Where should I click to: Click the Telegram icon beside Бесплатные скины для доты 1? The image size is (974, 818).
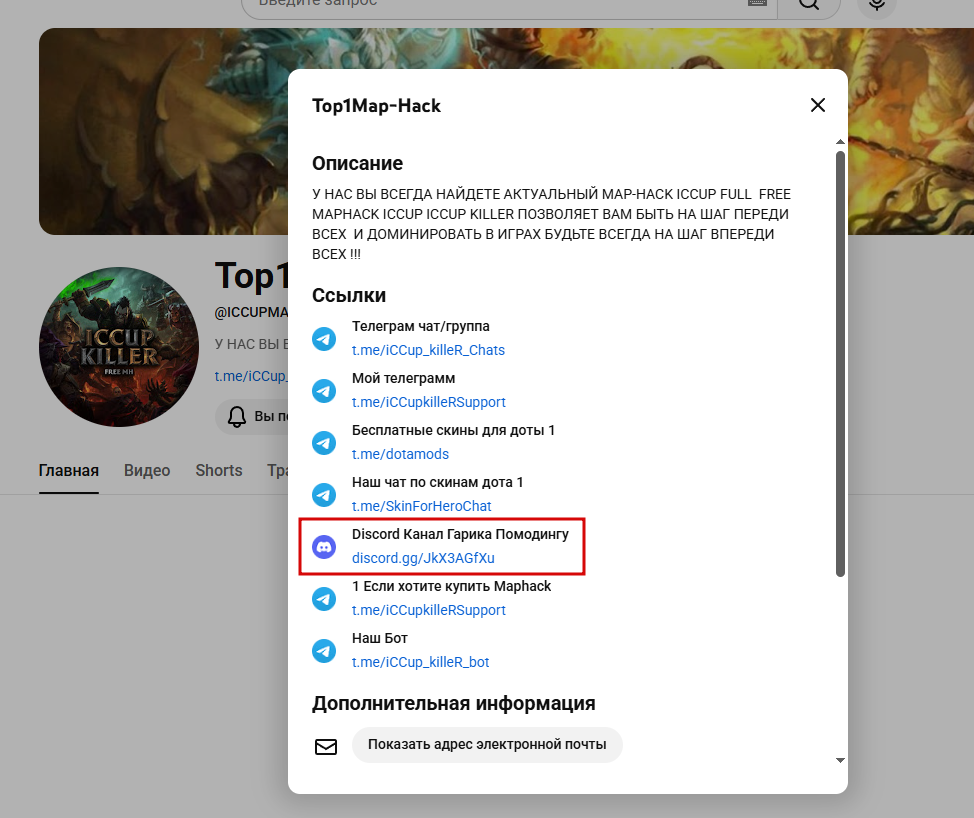click(324, 443)
